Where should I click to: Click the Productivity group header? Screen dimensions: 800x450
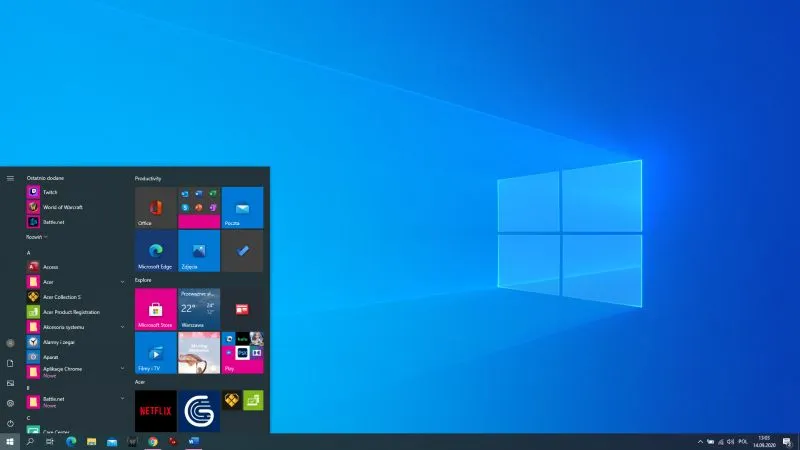(x=148, y=179)
